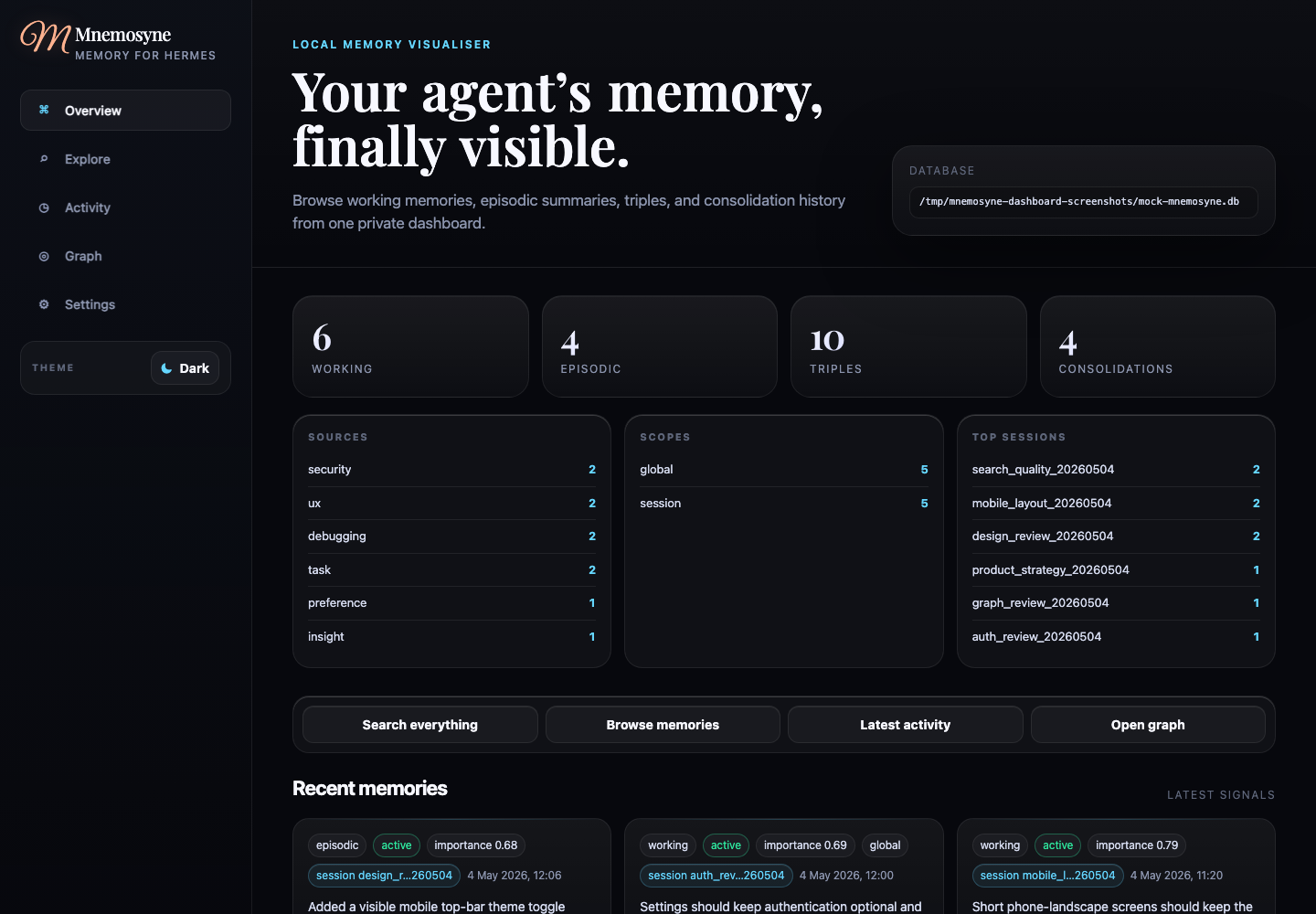The height and width of the screenshot is (914, 1316).
Task: Click the Graph target icon
Action: pyautogui.click(x=44, y=256)
